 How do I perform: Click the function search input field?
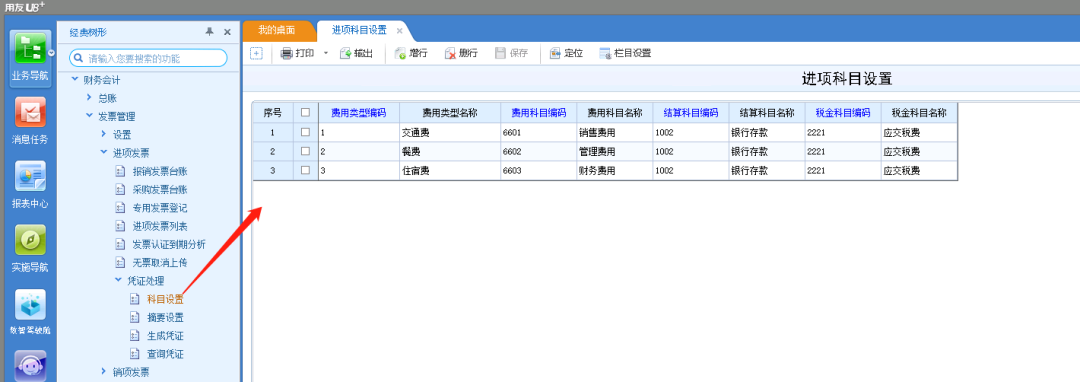pos(148,59)
